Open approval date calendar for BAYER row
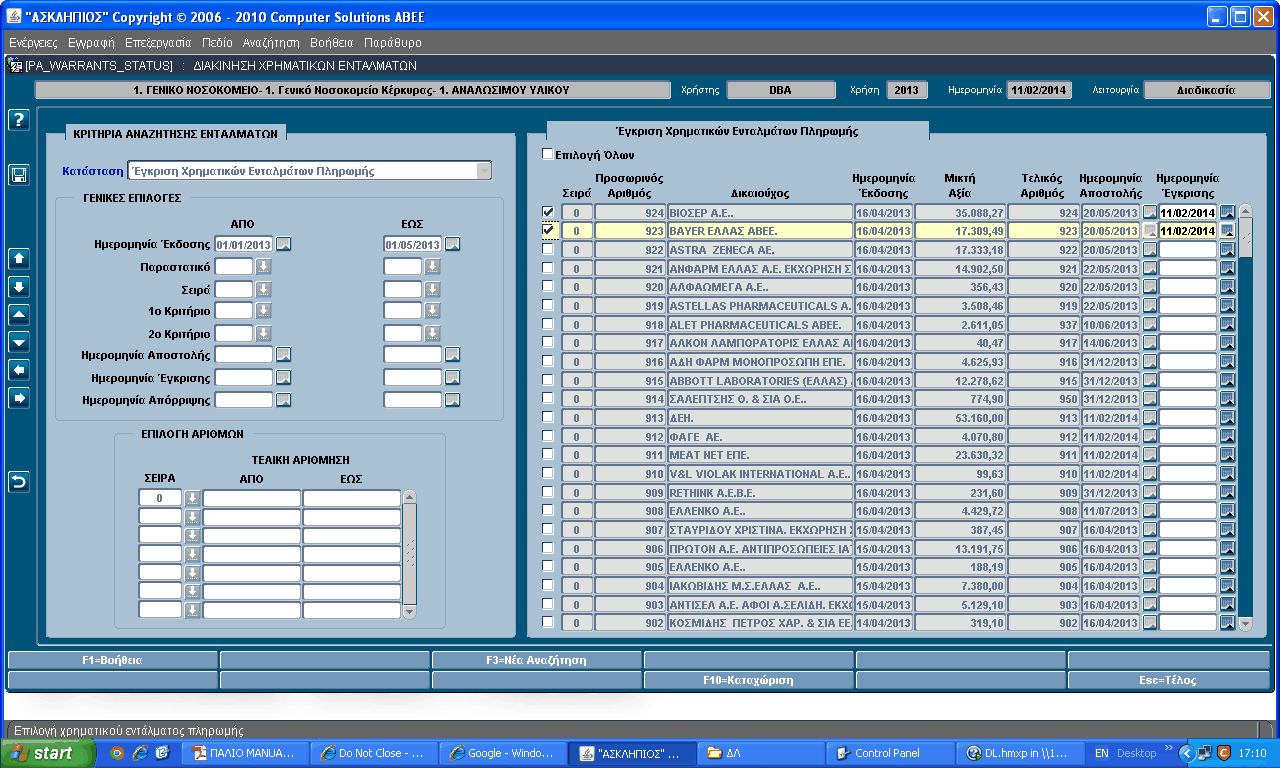The image size is (1280, 768). (x=1227, y=231)
